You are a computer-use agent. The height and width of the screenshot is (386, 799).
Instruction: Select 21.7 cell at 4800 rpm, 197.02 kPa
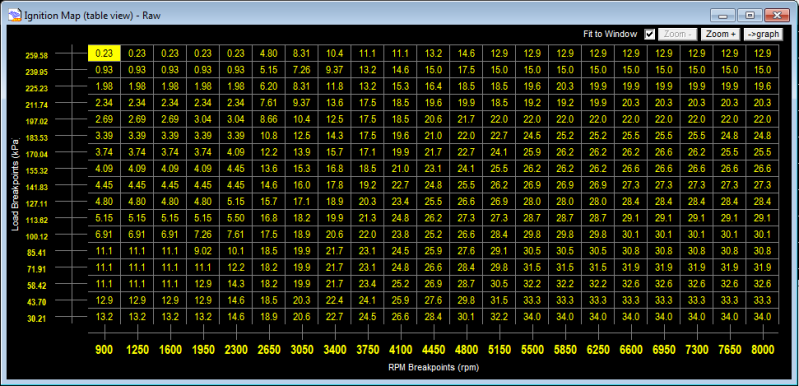pos(466,119)
